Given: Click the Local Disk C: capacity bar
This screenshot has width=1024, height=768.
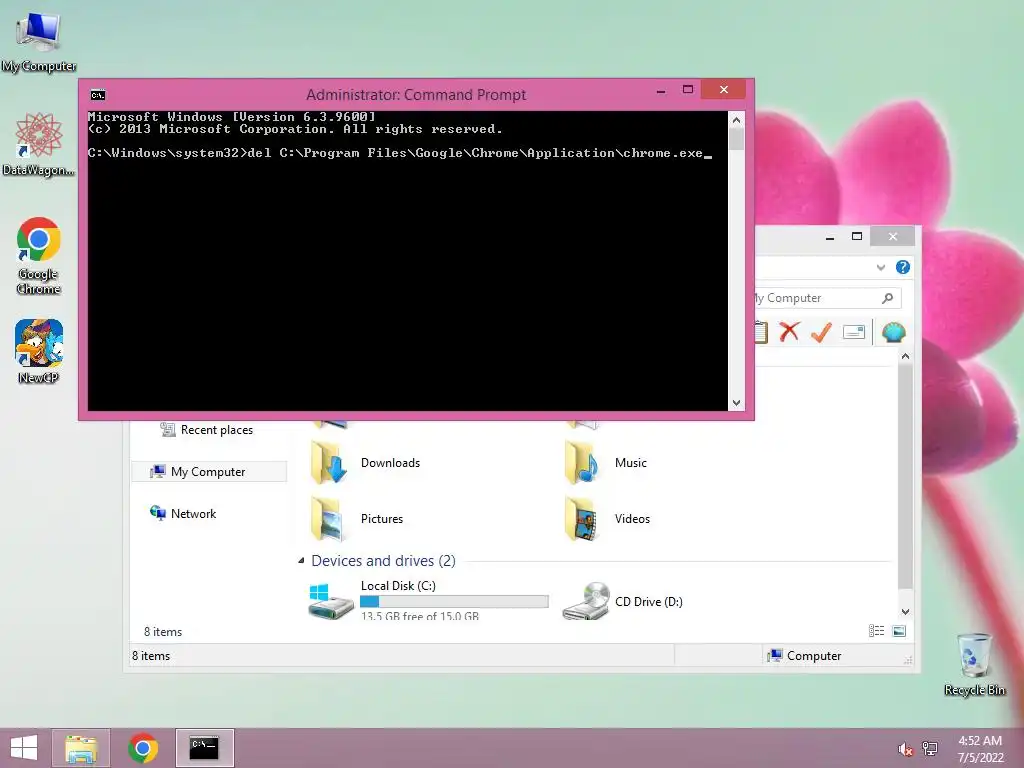Looking at the screenshot, I should point(455,601).
